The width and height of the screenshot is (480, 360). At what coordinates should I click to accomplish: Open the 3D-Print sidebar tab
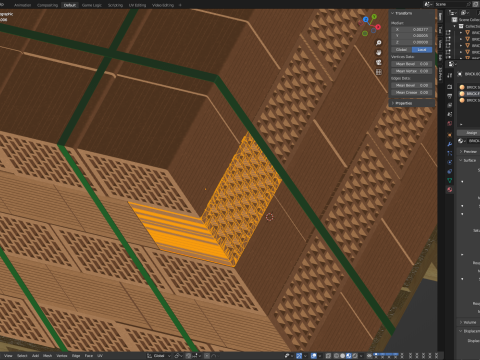(x=440, y=73)
